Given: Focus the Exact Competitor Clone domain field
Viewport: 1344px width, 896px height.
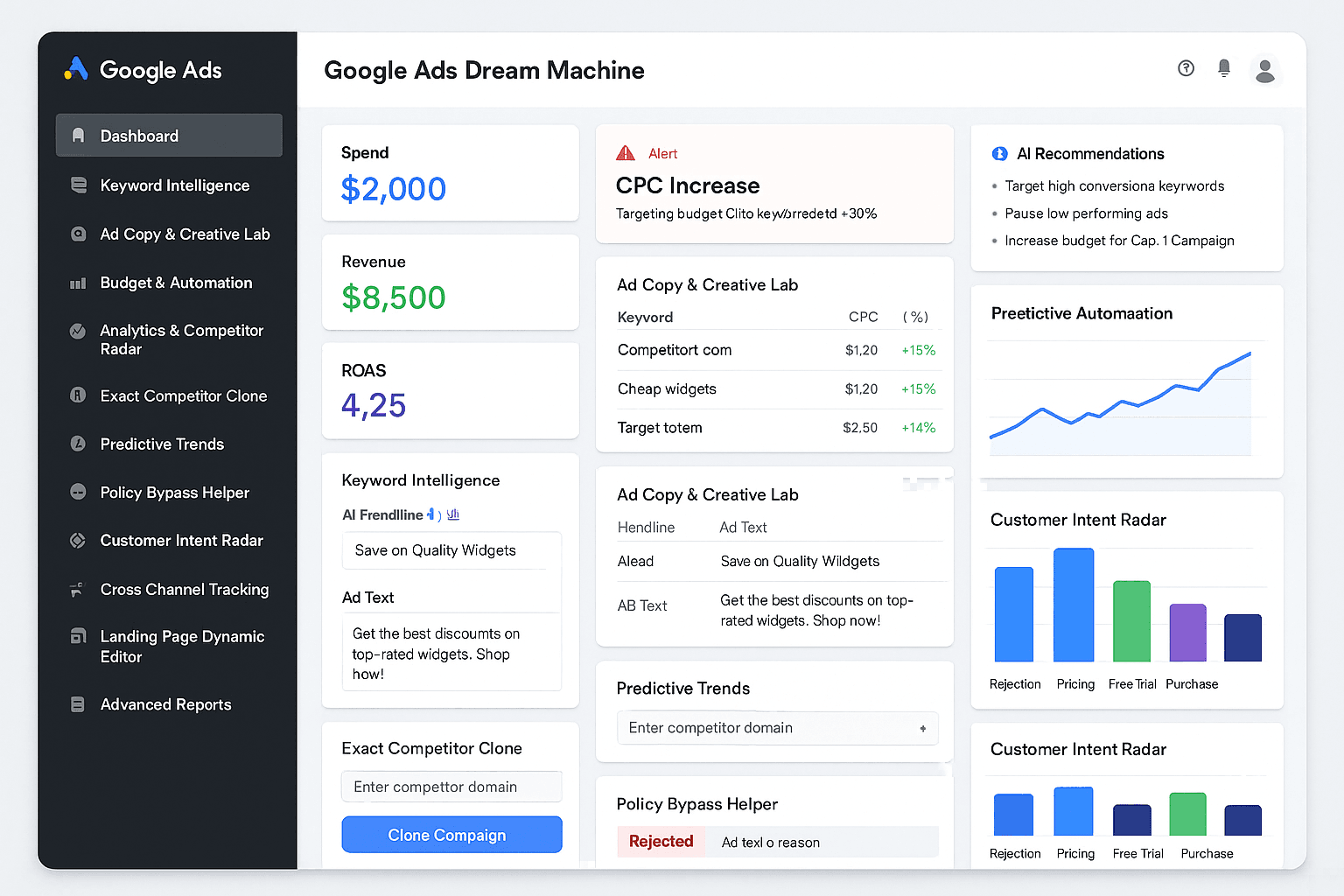Looking at the screenshot, I should (x=451, y=787).
